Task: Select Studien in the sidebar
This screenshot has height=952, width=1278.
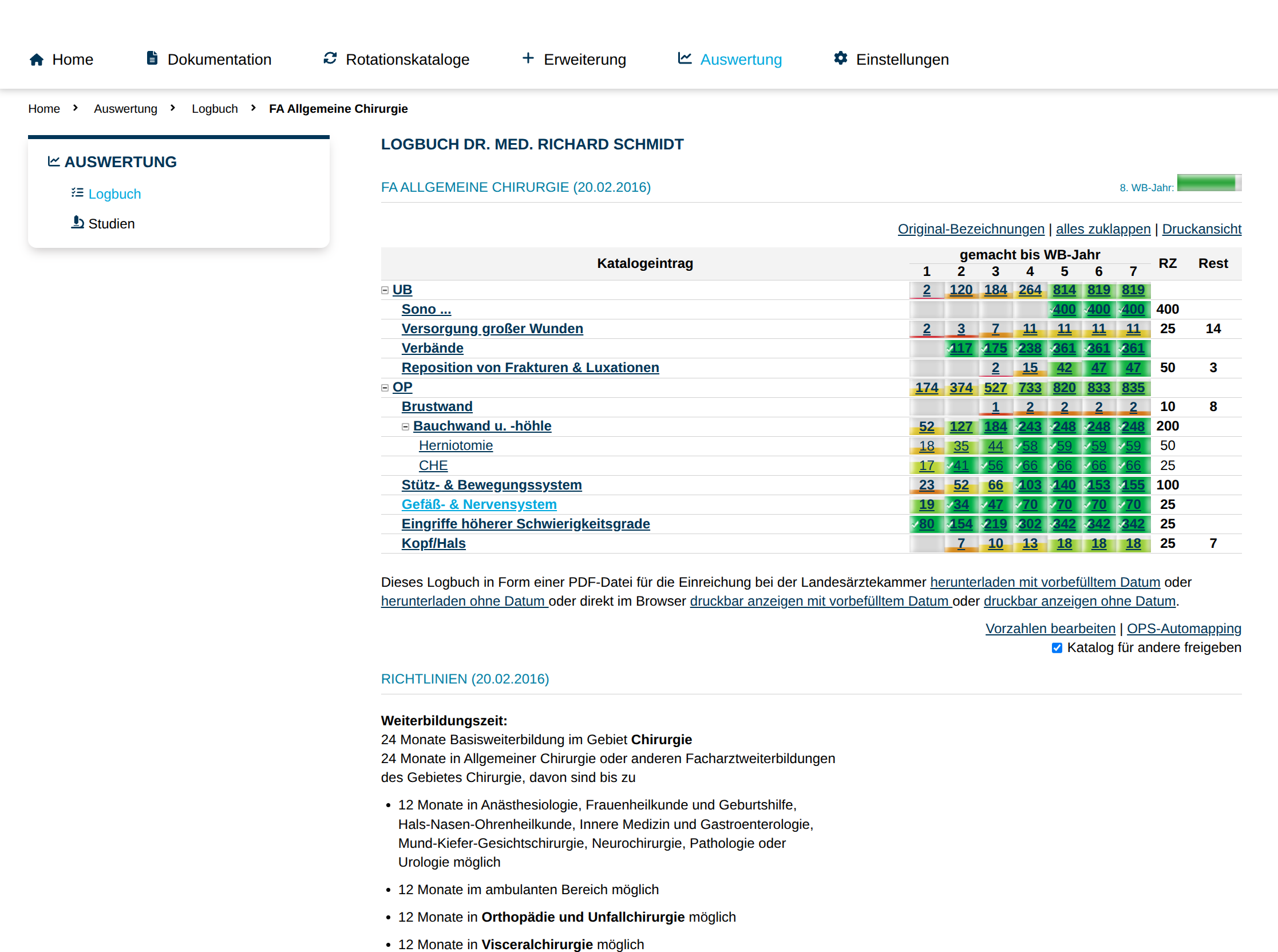Action: click(112, 224)
